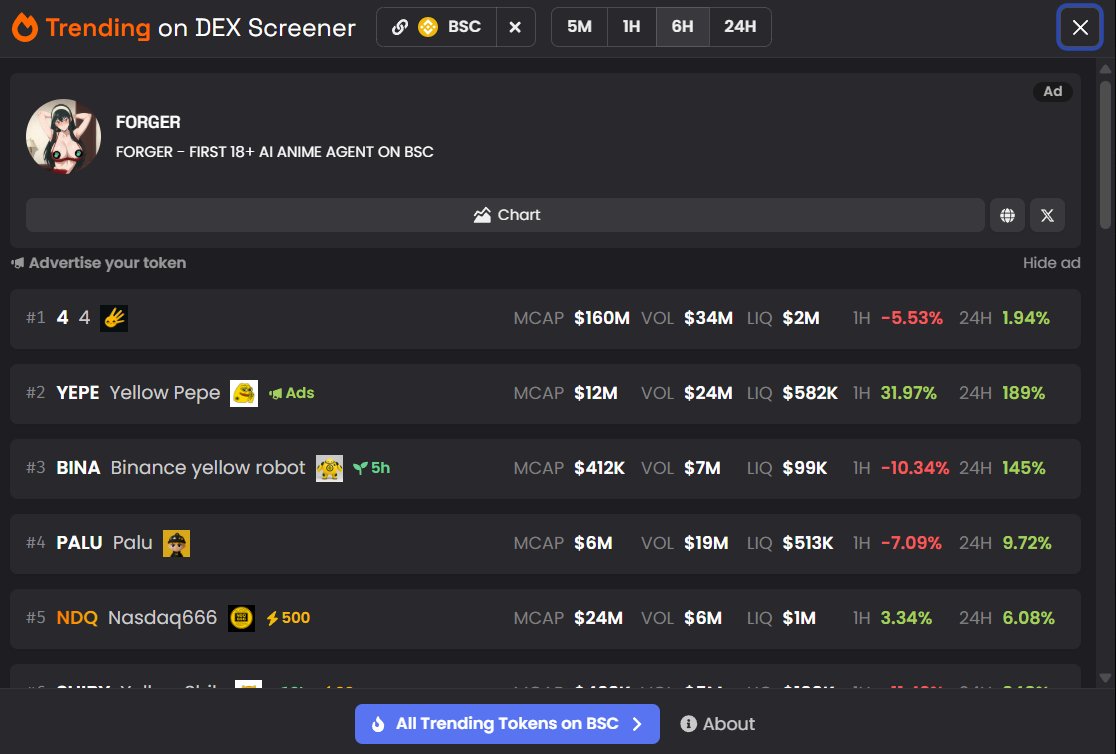Click Advertise your token link
This screenshot has width=1116, height=754.
pyautogui.click(x=107, y=263)
